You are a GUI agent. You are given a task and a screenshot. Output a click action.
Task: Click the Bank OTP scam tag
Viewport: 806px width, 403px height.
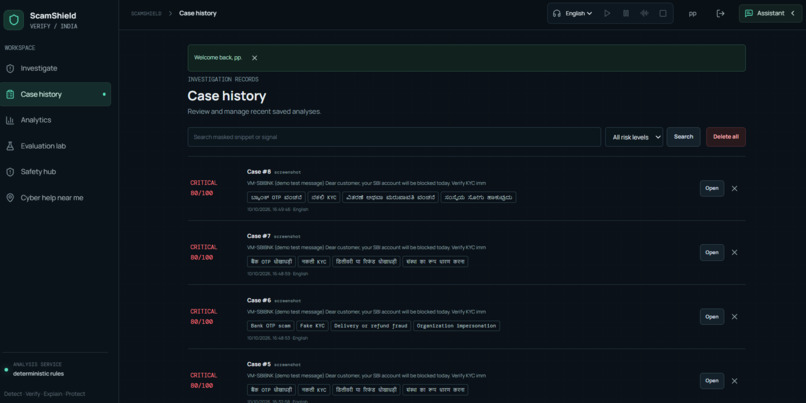[x=270, y=326]
